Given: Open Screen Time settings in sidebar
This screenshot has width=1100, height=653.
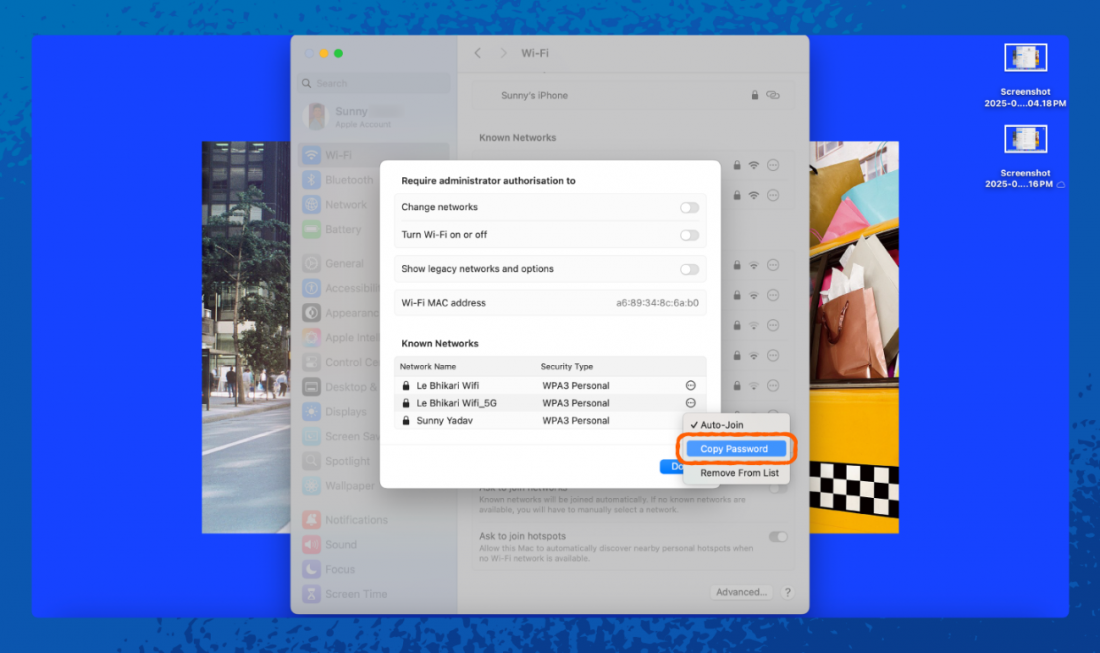Looking at the screenshot, I should pos(355,594).
